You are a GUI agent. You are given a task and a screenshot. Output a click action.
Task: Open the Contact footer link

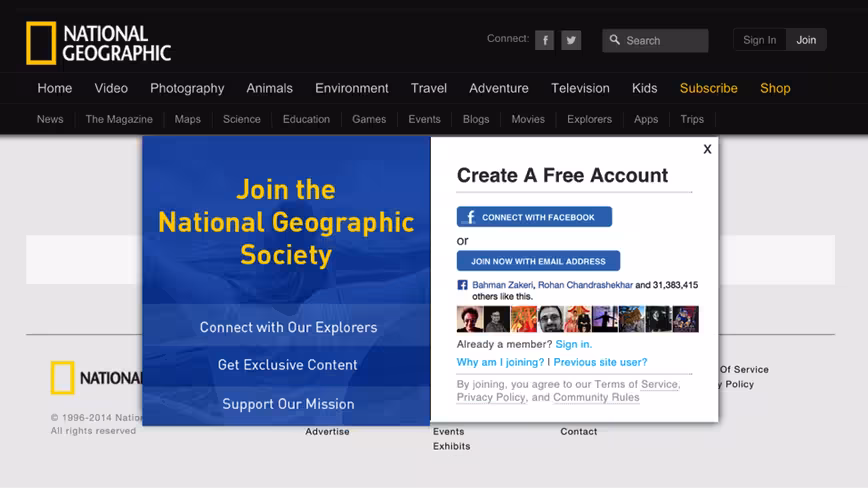click(578, 432)
